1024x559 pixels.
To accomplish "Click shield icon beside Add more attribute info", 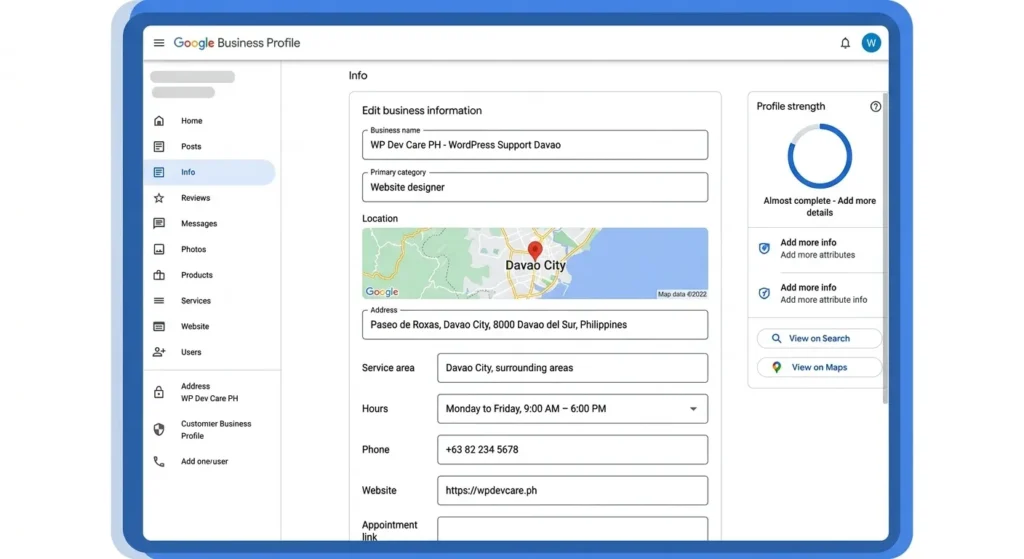I will pos(764,293).
